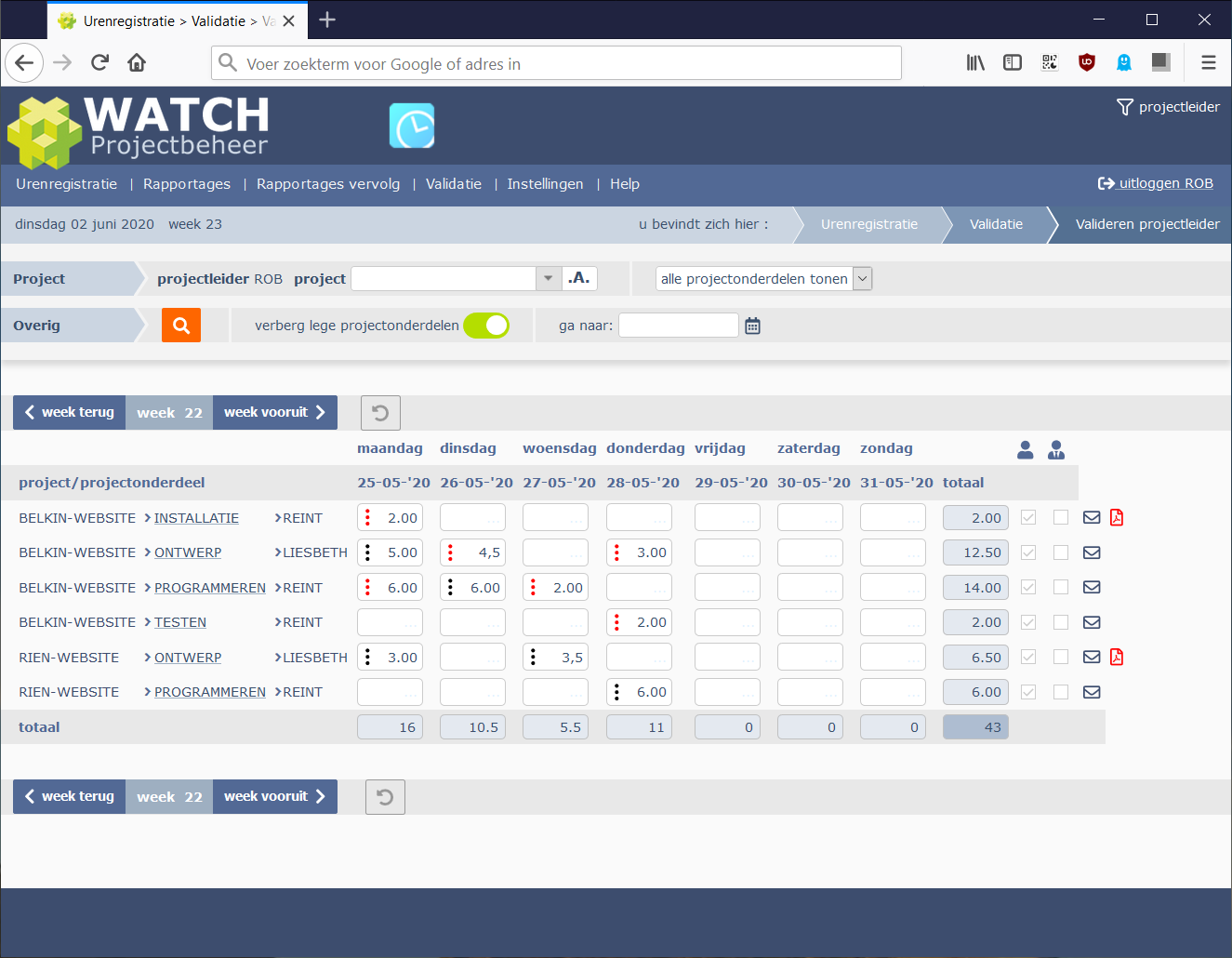Send mail for RIEN-WEBSITE ONTWERP row
The image size is (1232, 958).
[x=1092, y=658]
